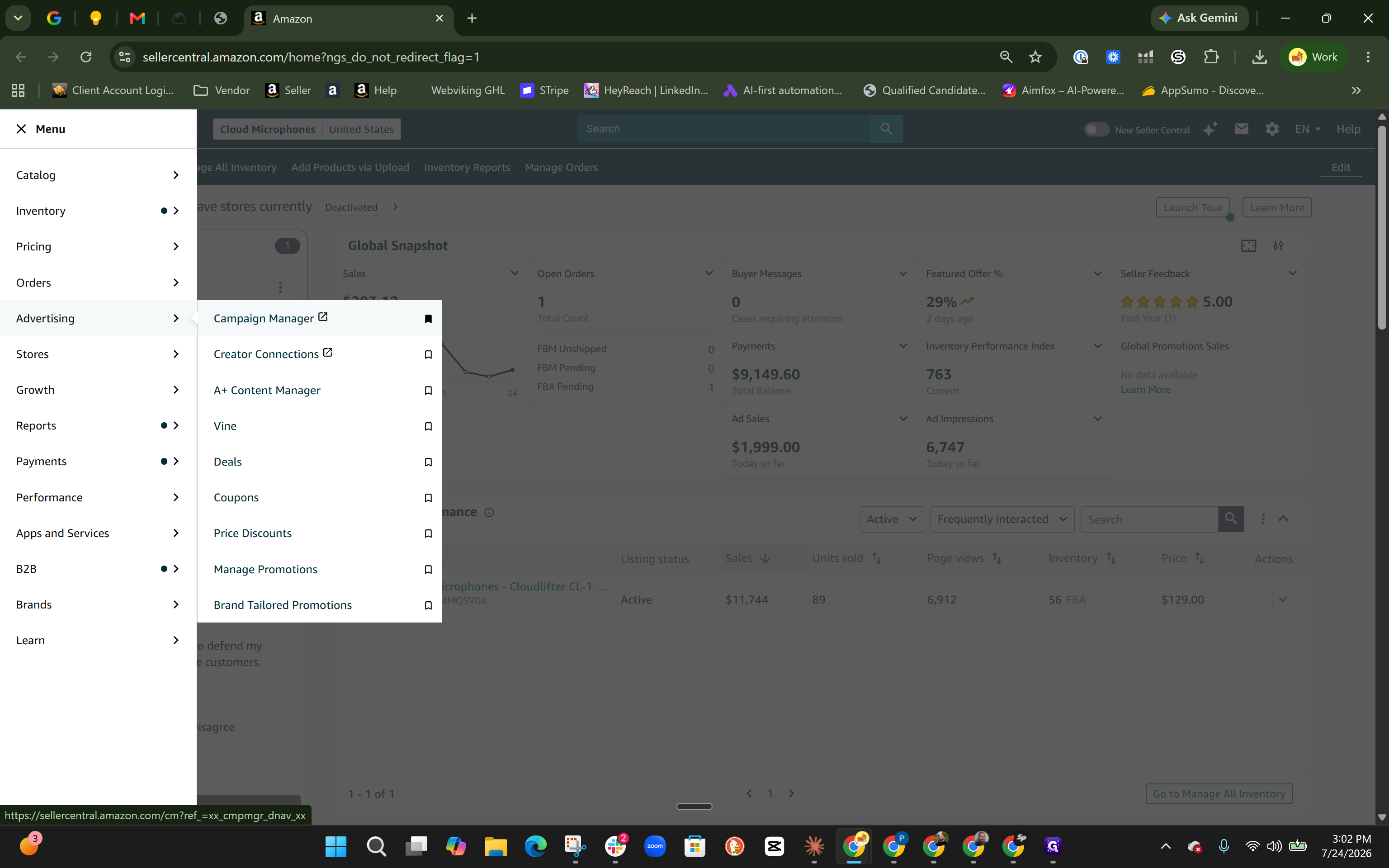
Task: Sort table by Inventory column
Action: click(x=1111, y=558)
